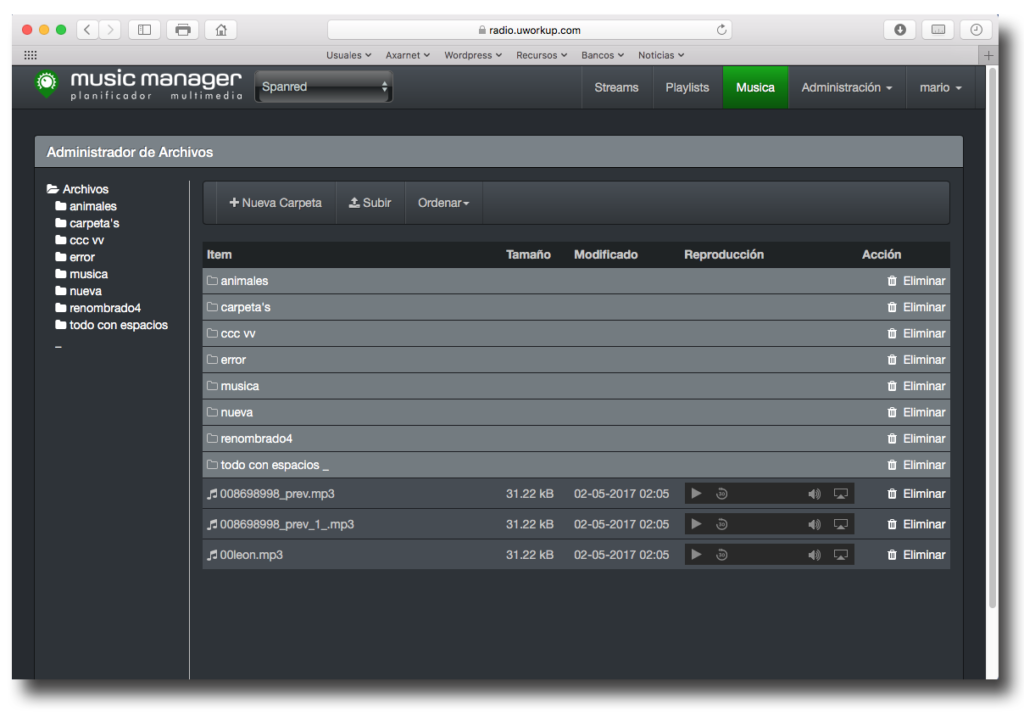Click the Nueva Carpeta button

click(276, 203)
